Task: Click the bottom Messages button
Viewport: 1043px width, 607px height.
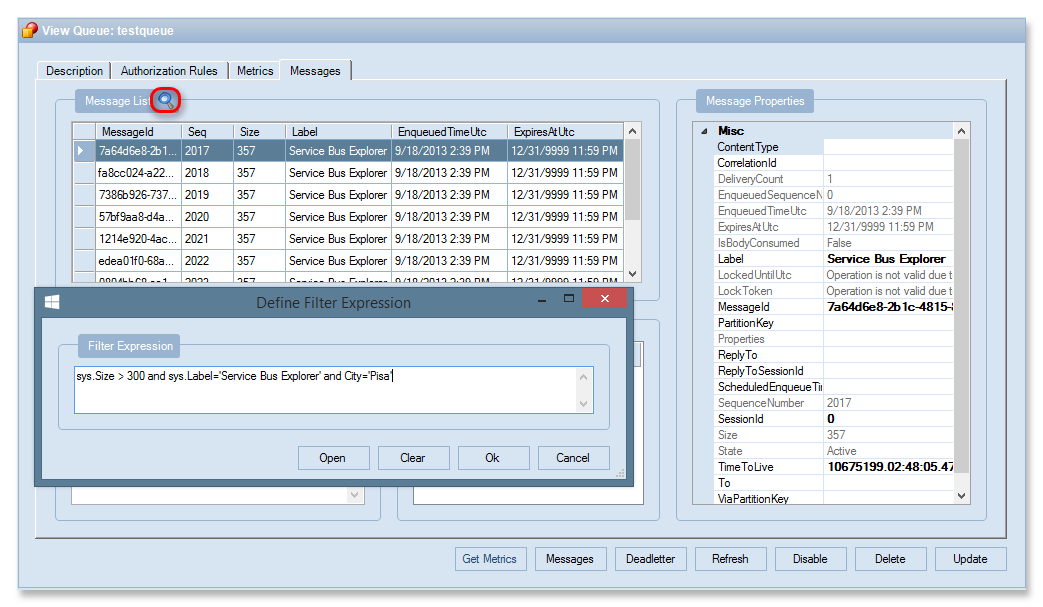Action: point(570,559)
